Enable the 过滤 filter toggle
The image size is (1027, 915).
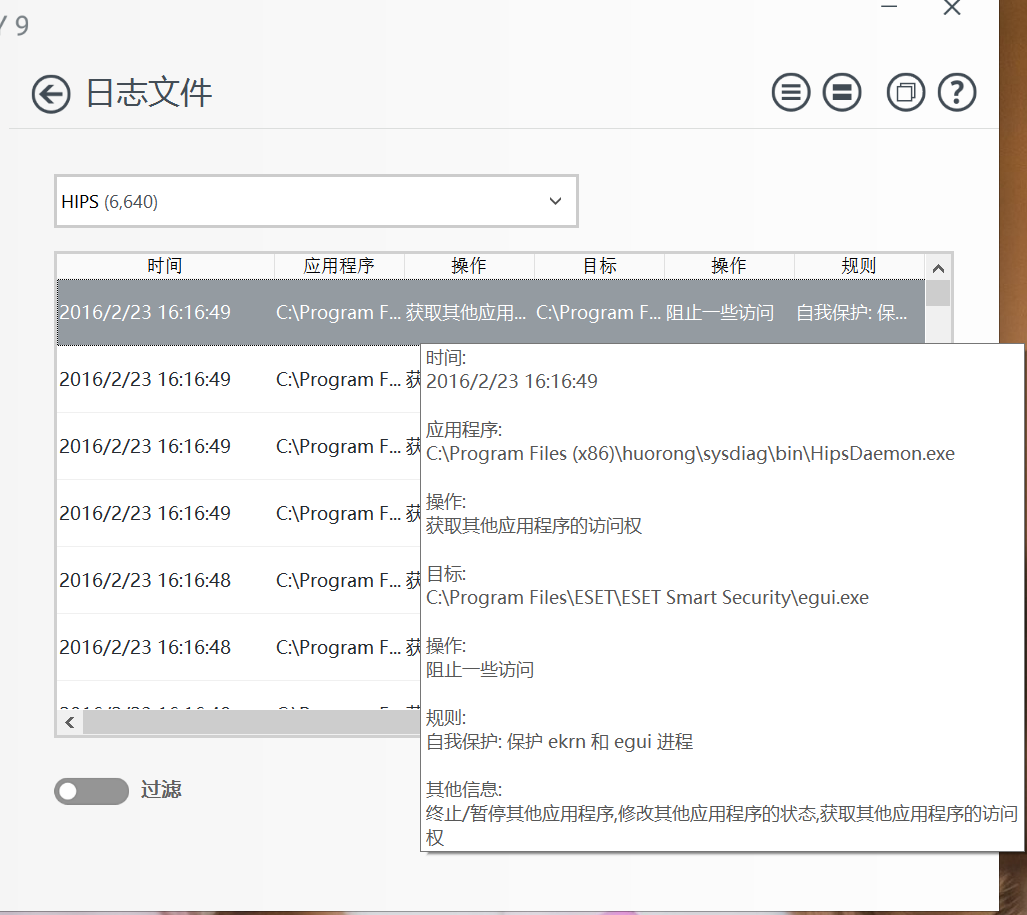91,791
